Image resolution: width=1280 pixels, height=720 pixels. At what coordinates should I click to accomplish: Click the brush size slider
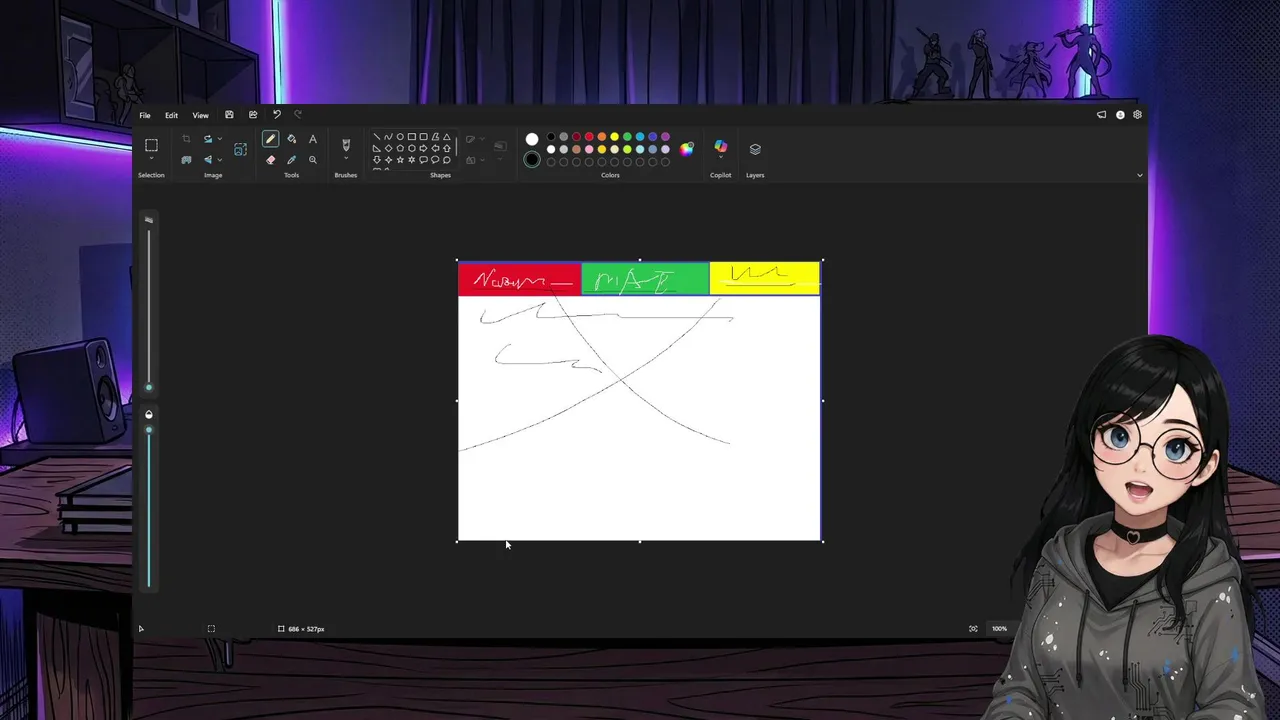[x=149, y=308]
